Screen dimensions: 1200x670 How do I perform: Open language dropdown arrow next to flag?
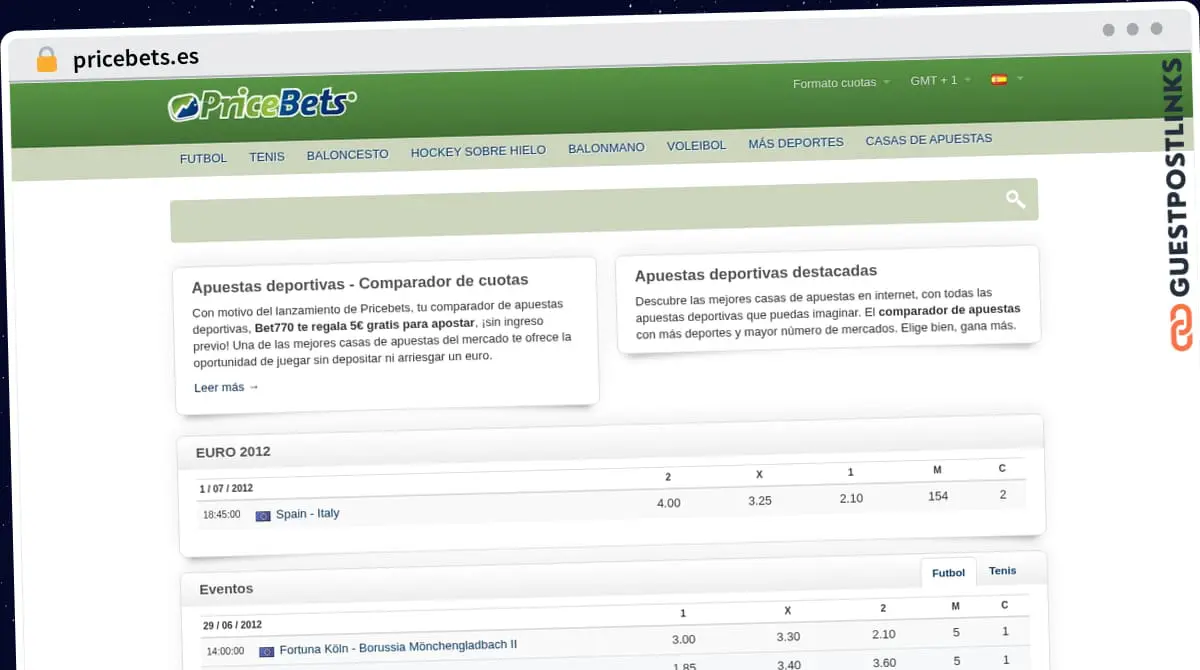(x=1020, y=78)
